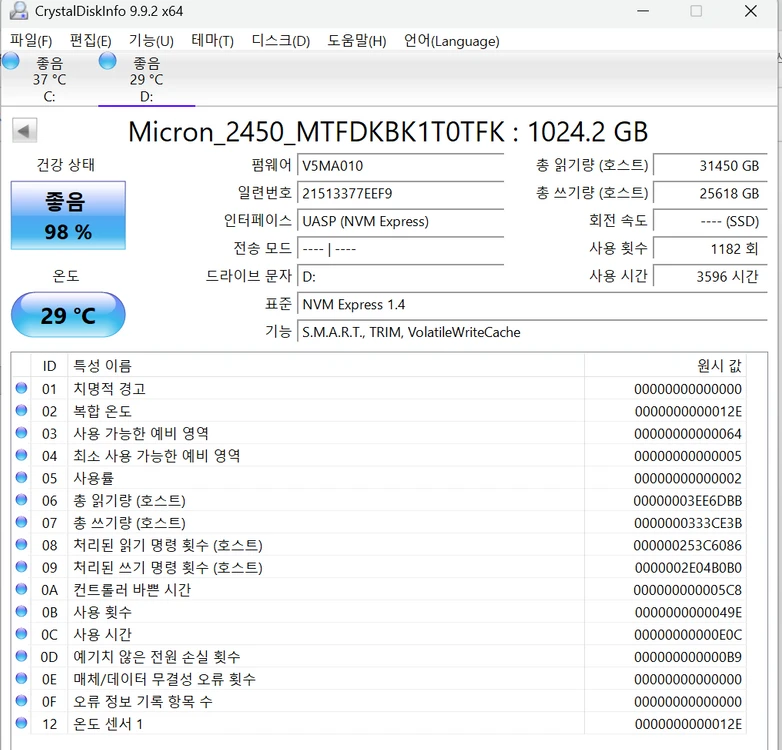Click the 원시 값 column header

(665, 366)
